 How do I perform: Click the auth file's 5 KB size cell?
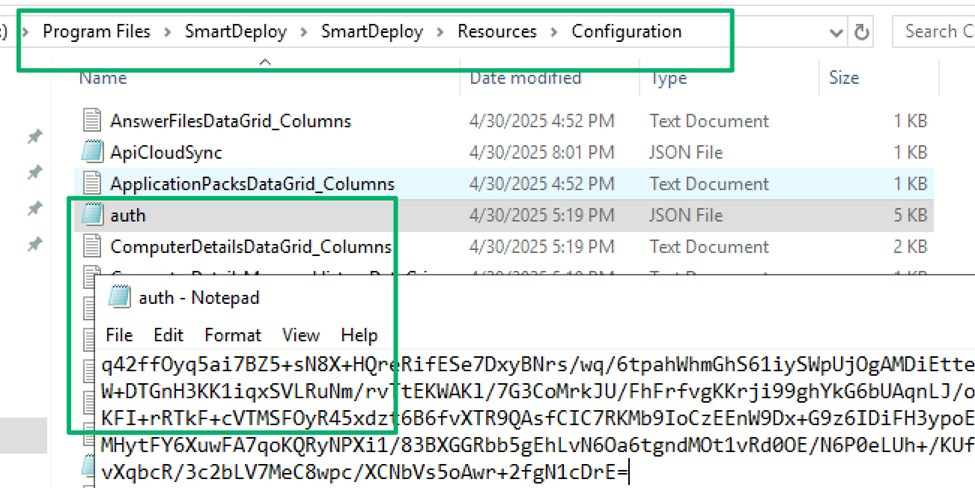pos(910,215)
